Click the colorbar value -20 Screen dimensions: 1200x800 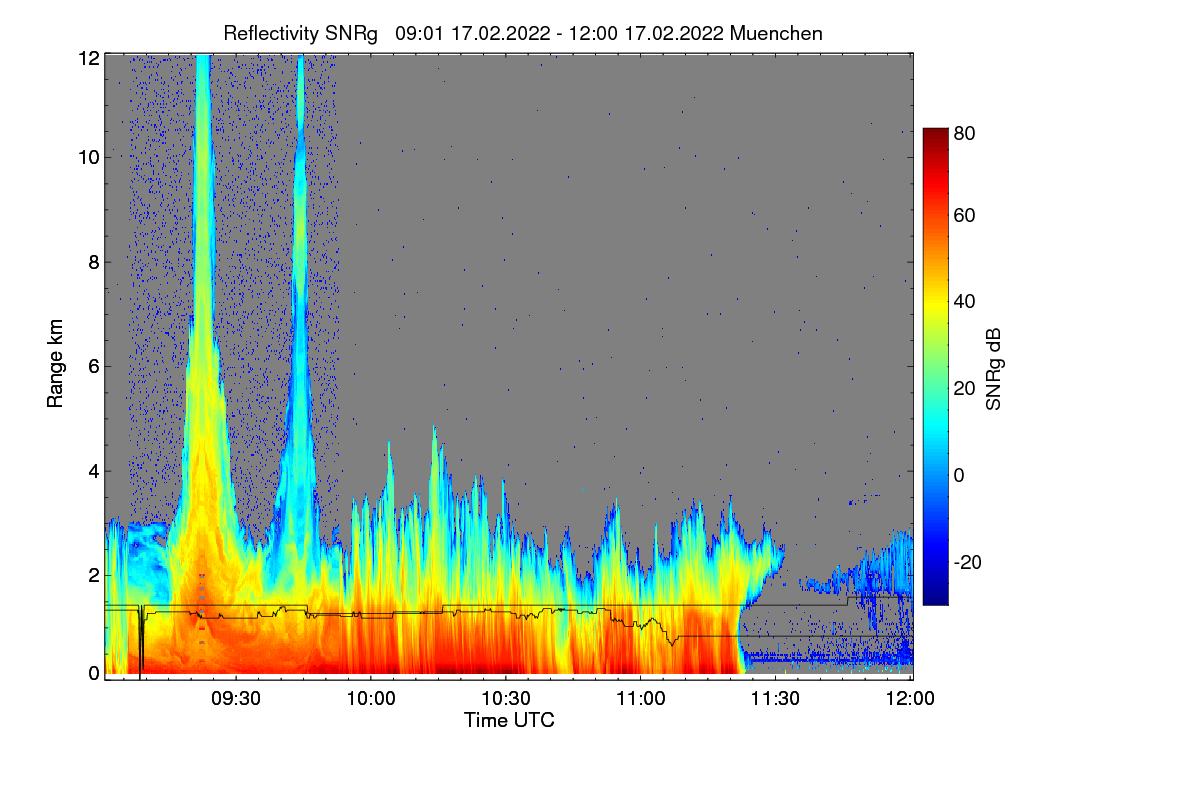point(967,562)
